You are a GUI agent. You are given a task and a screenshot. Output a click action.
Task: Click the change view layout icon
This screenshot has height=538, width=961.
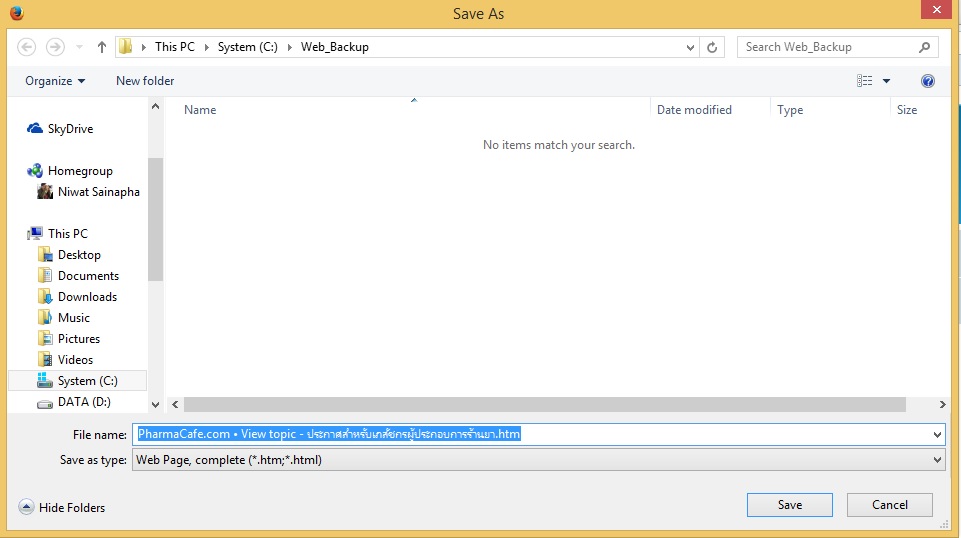pos(865,81)
